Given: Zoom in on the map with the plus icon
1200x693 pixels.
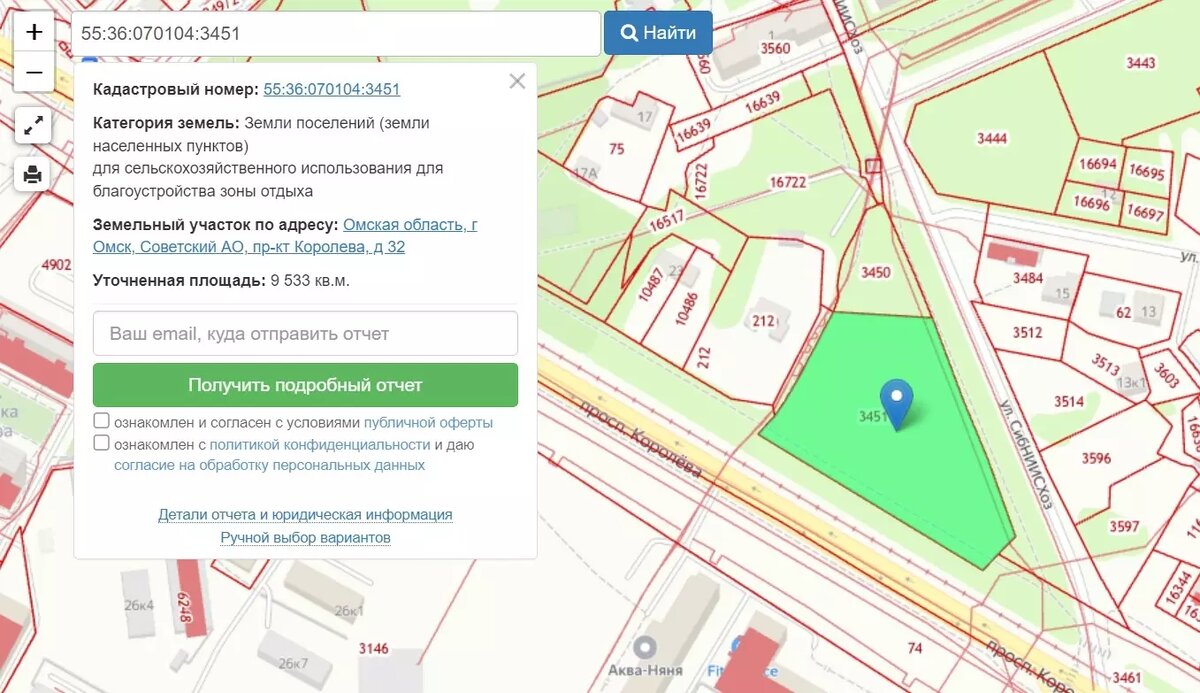Looking at the screenshot, I should [33, 30].
